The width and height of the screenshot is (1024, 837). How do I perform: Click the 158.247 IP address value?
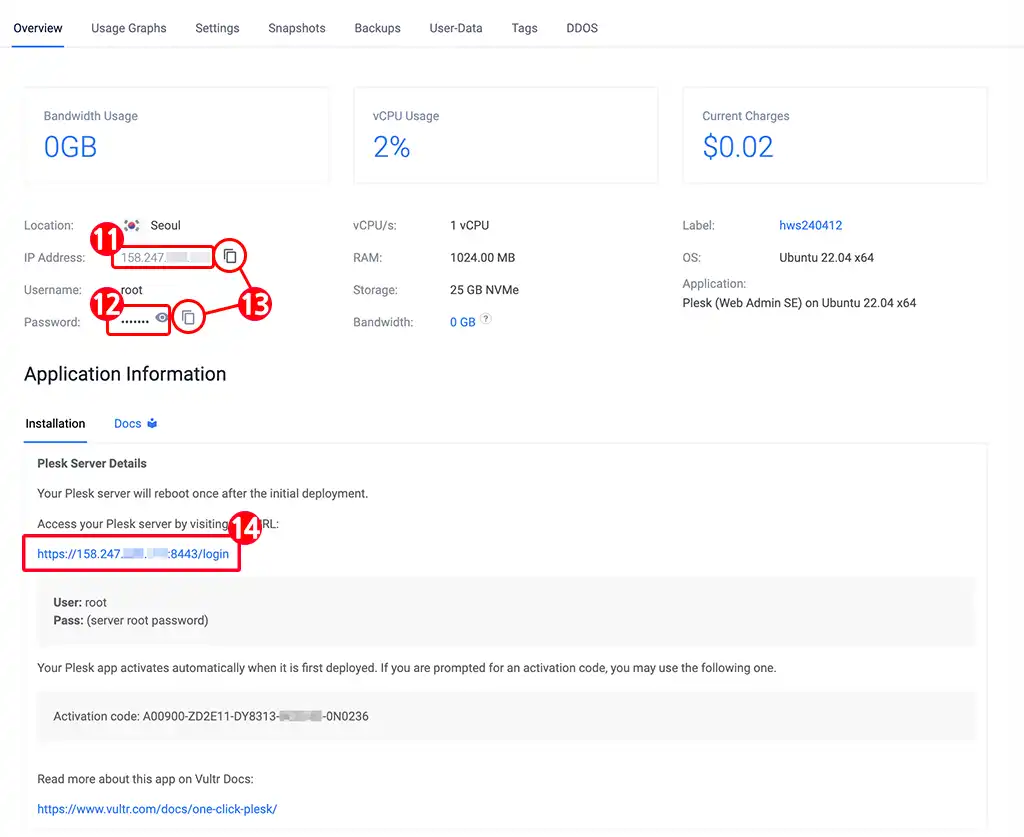[164, 257]
